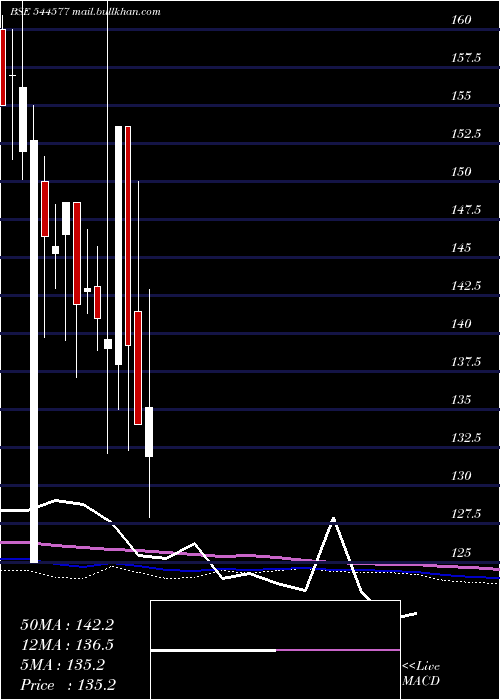500x700 pixels.
Task: Click the 150 price axis label
Action: [461, 171]
